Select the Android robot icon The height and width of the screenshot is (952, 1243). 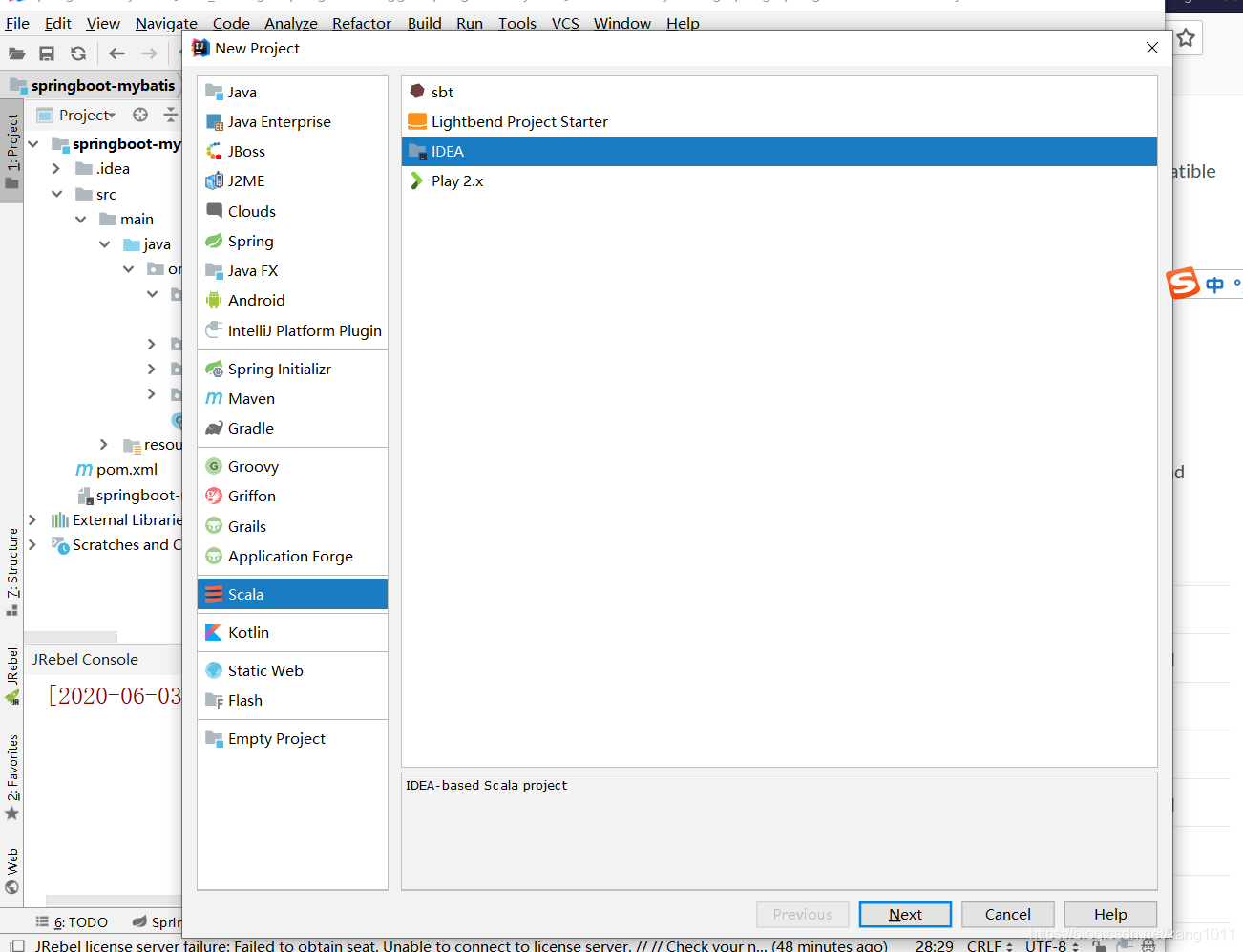click(214, 300)
